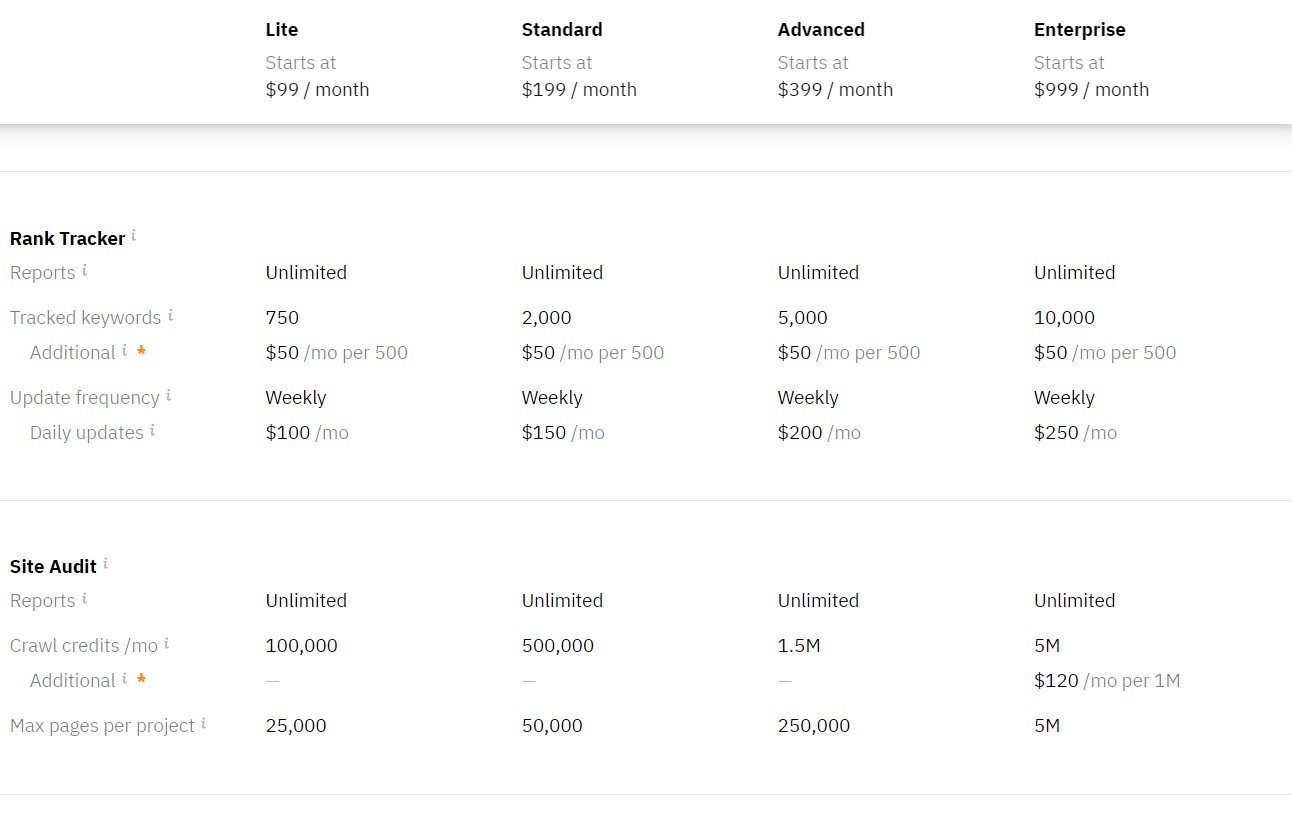Click orange asterisk next to Rank Tracker Additional
Screen dimensions: 1292x825
point(142,351)
